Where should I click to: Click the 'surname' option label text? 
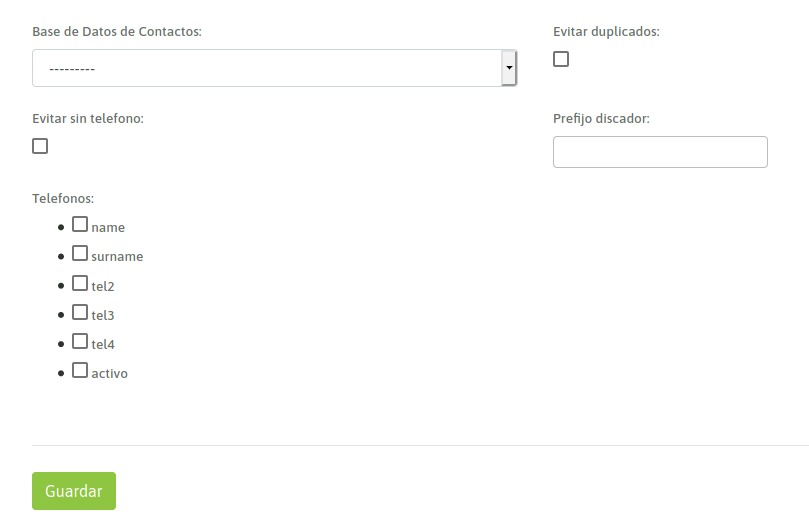click(x=117, y=257)
